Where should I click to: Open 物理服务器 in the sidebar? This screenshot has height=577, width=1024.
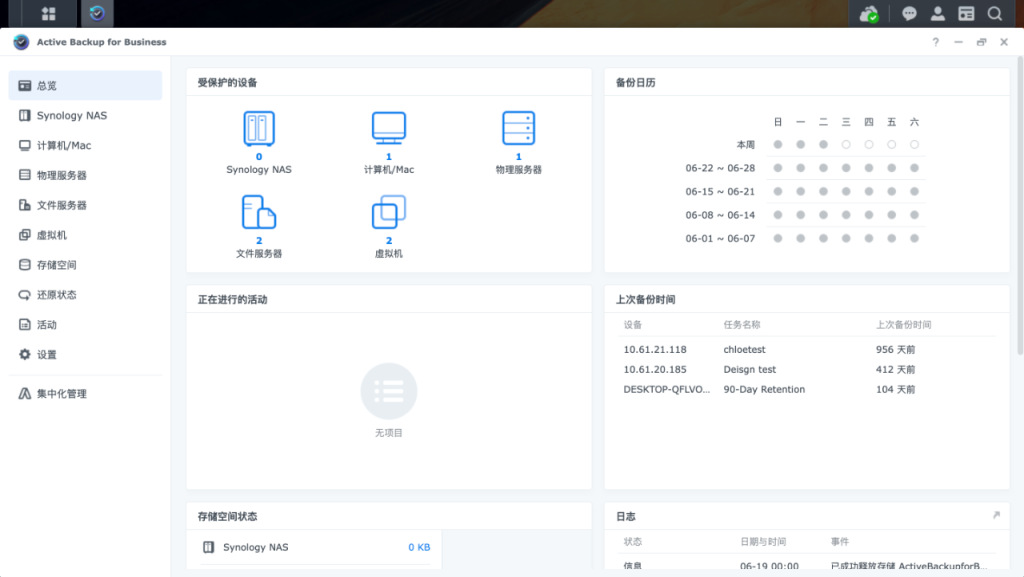[86, 175]
